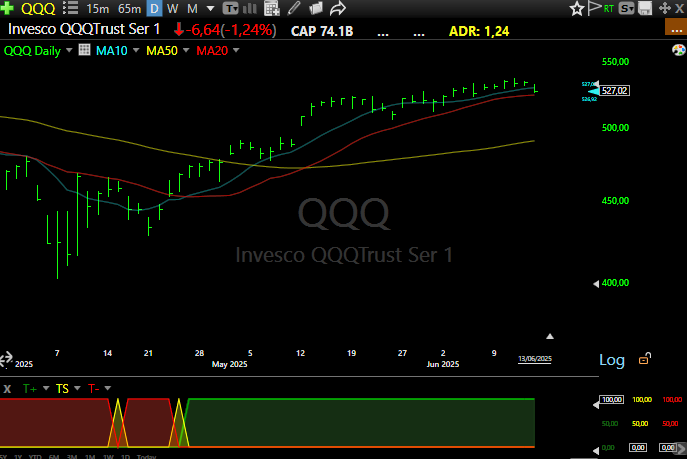Screen dimensions: 687x459
Task: Flag this symbol with the flag icon
Action: coord(595,8)
